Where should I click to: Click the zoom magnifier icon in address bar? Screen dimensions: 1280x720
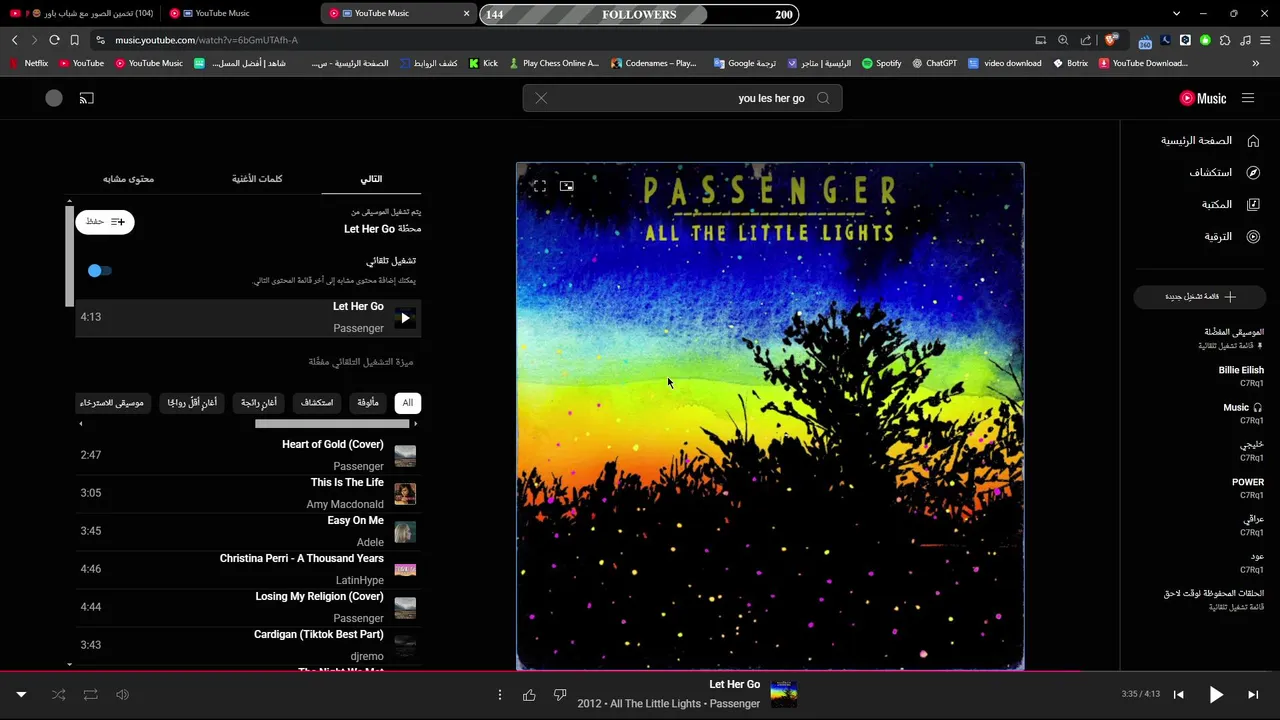[x=1064, y=40]
